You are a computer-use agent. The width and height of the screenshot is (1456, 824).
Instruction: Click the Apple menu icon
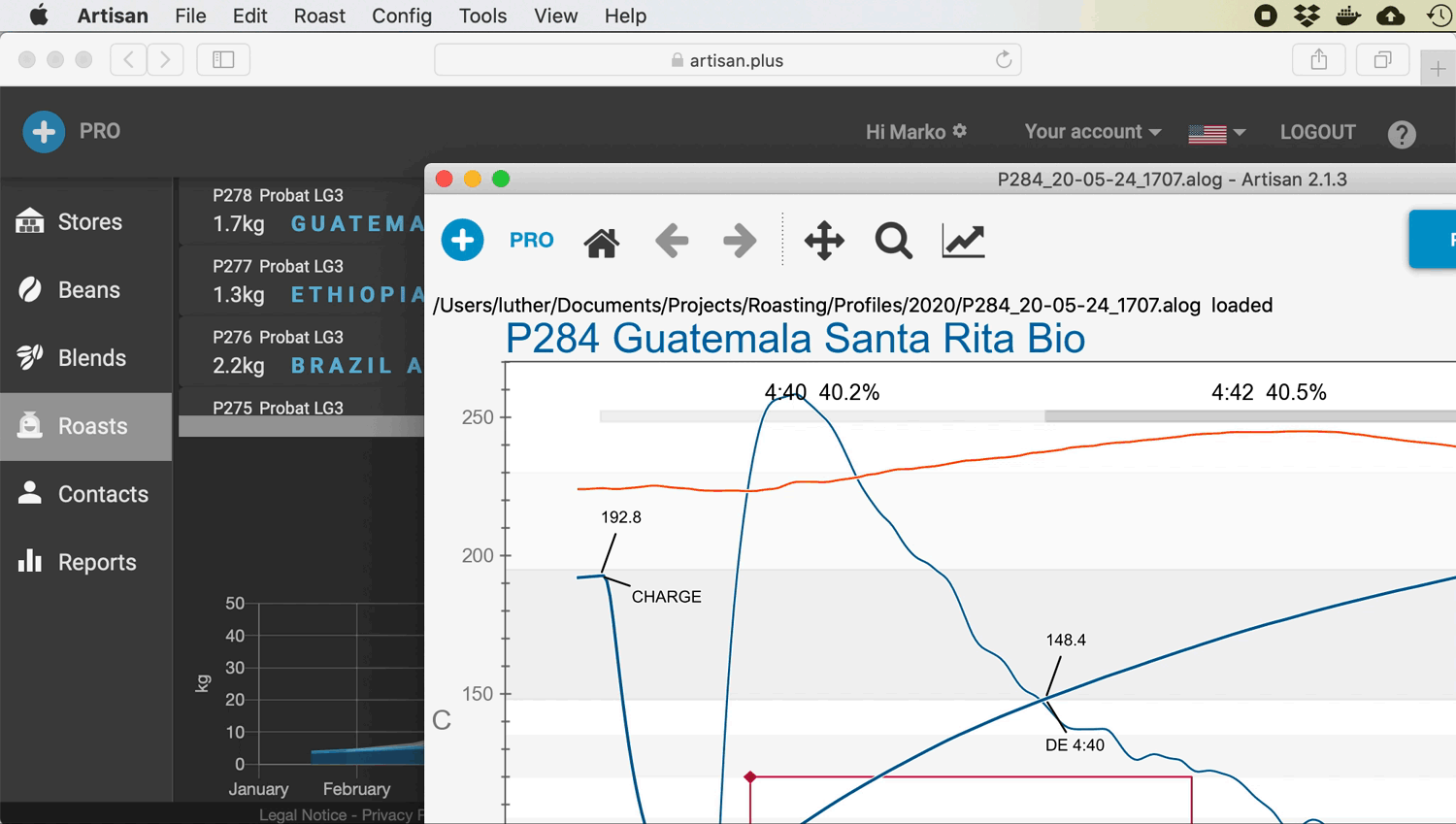(39, 16)
